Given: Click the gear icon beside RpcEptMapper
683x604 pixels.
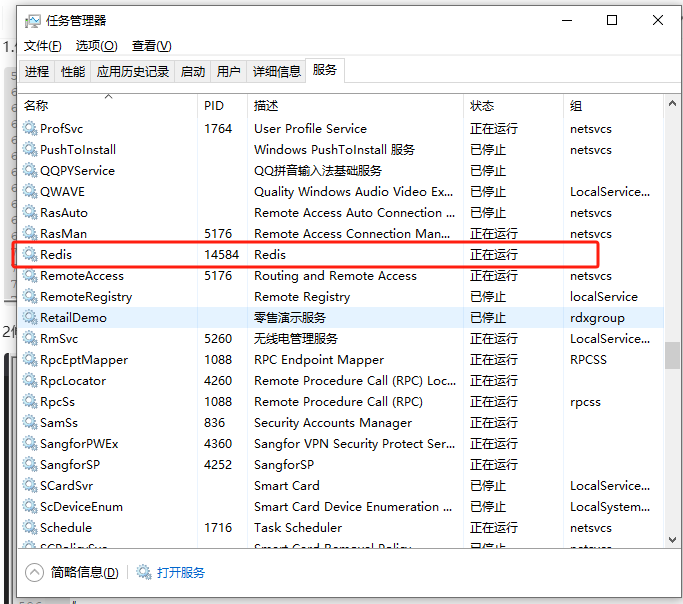Looking at the screenshot, I should click(x=30, y=359).
